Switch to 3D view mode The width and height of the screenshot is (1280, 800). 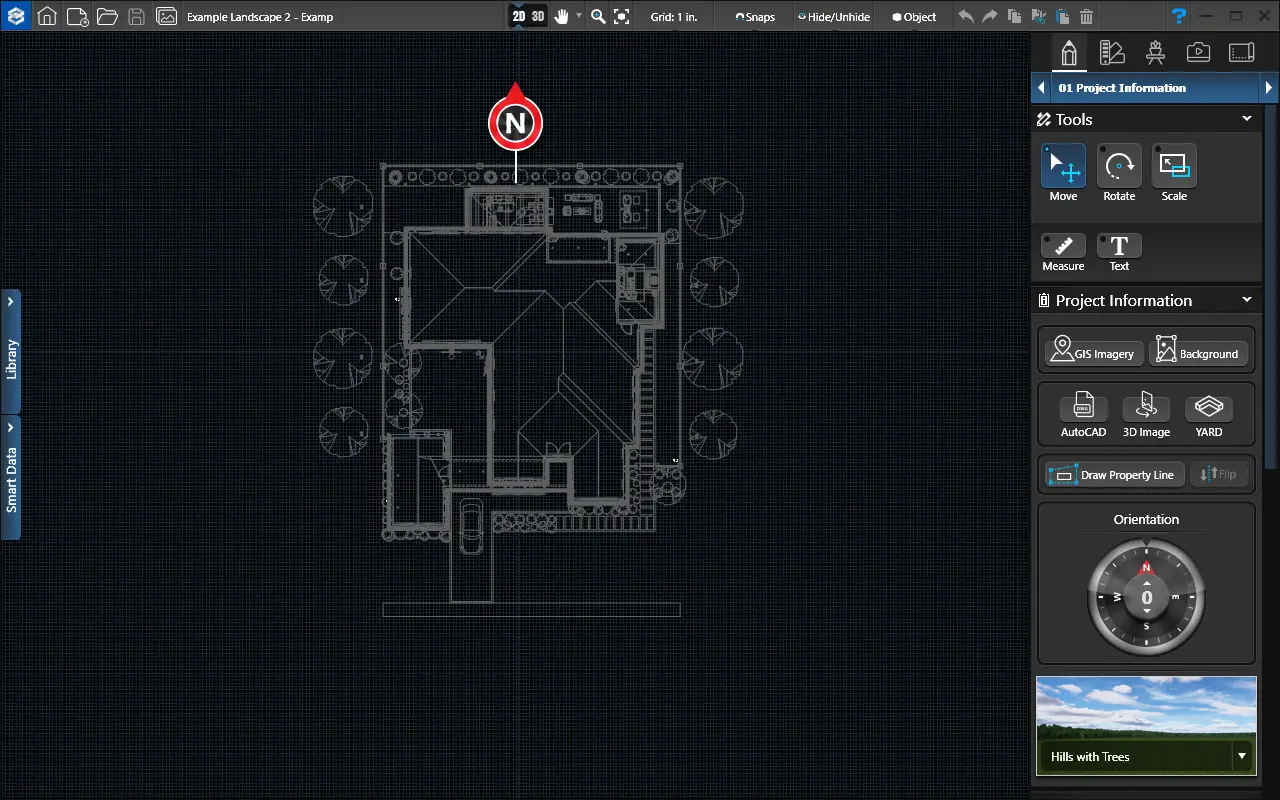538,16
